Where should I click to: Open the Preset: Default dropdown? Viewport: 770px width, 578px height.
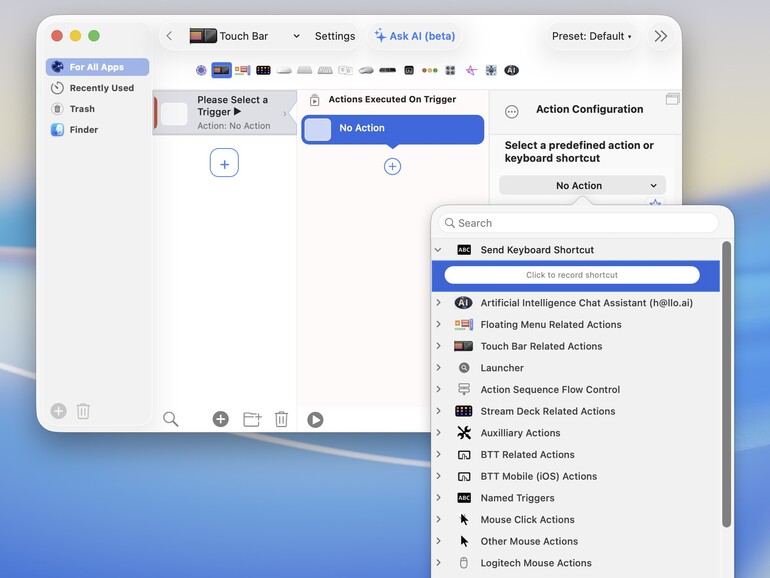click(592, 36)
